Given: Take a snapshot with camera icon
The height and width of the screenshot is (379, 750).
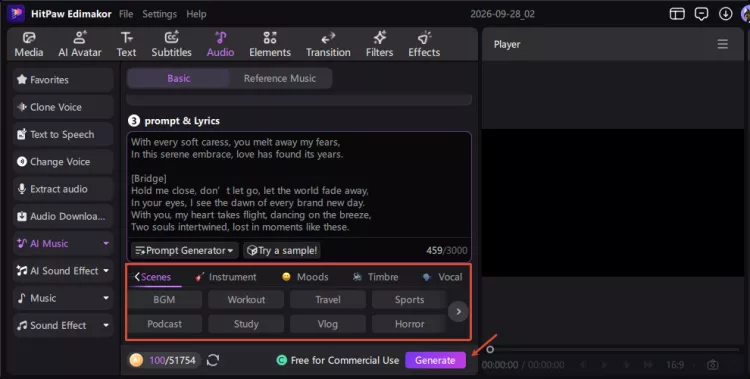Looking at the screenshot, I should 712,365.
